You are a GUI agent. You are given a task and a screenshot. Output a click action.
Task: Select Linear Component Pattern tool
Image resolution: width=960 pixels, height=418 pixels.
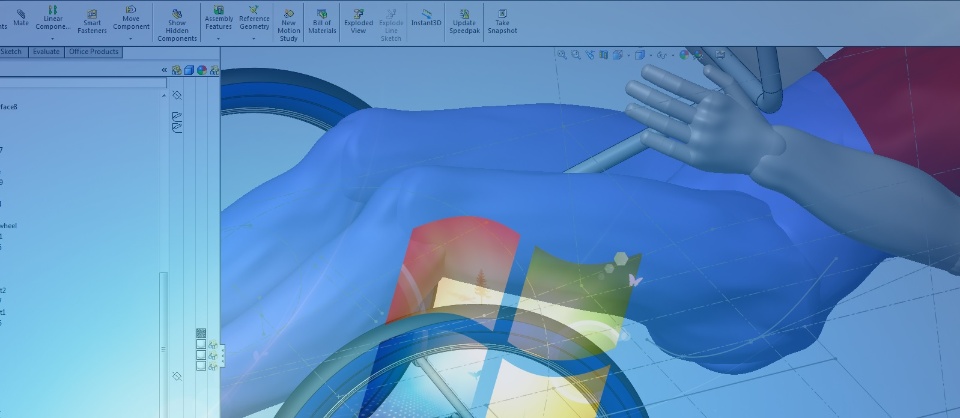click(x=53, y=18)
